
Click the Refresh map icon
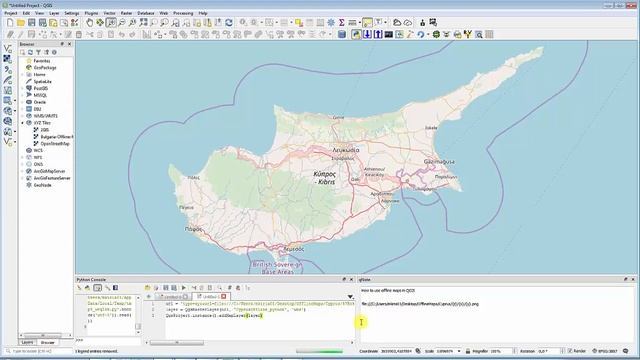pyautogui.click(x=229, y=23)
